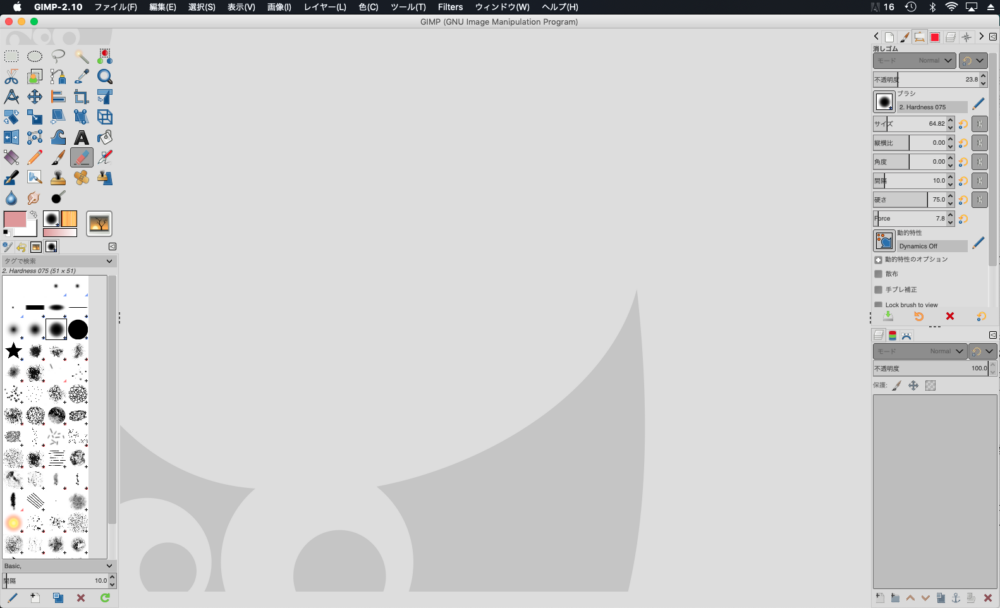Image resolution: width=1000 pixels, height=608 pixels.
Task: Choose the Fuzzy Select magic wand
Action: click(81, 57)
